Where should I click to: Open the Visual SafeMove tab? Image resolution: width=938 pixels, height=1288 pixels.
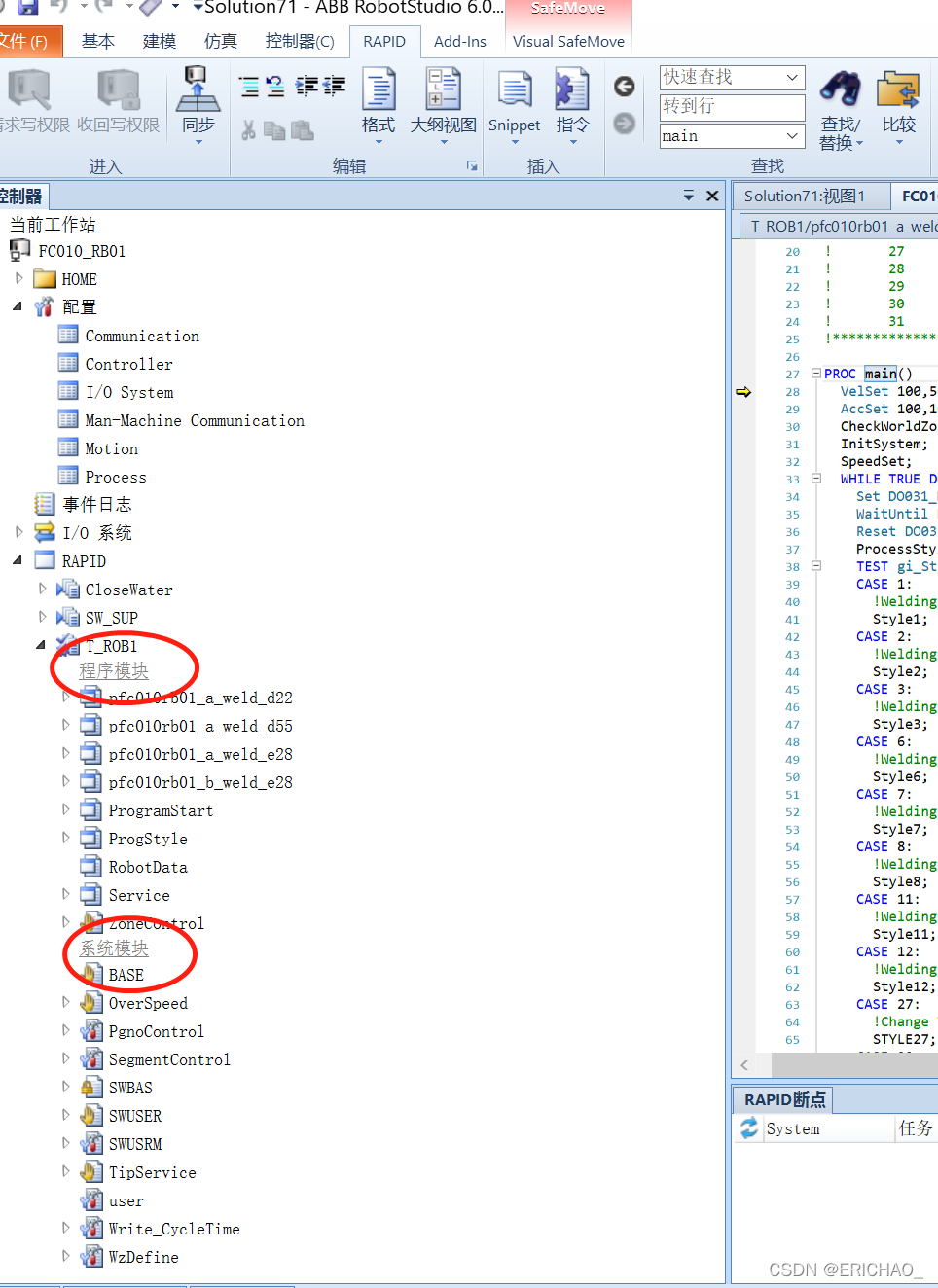[x=569, y=41]
